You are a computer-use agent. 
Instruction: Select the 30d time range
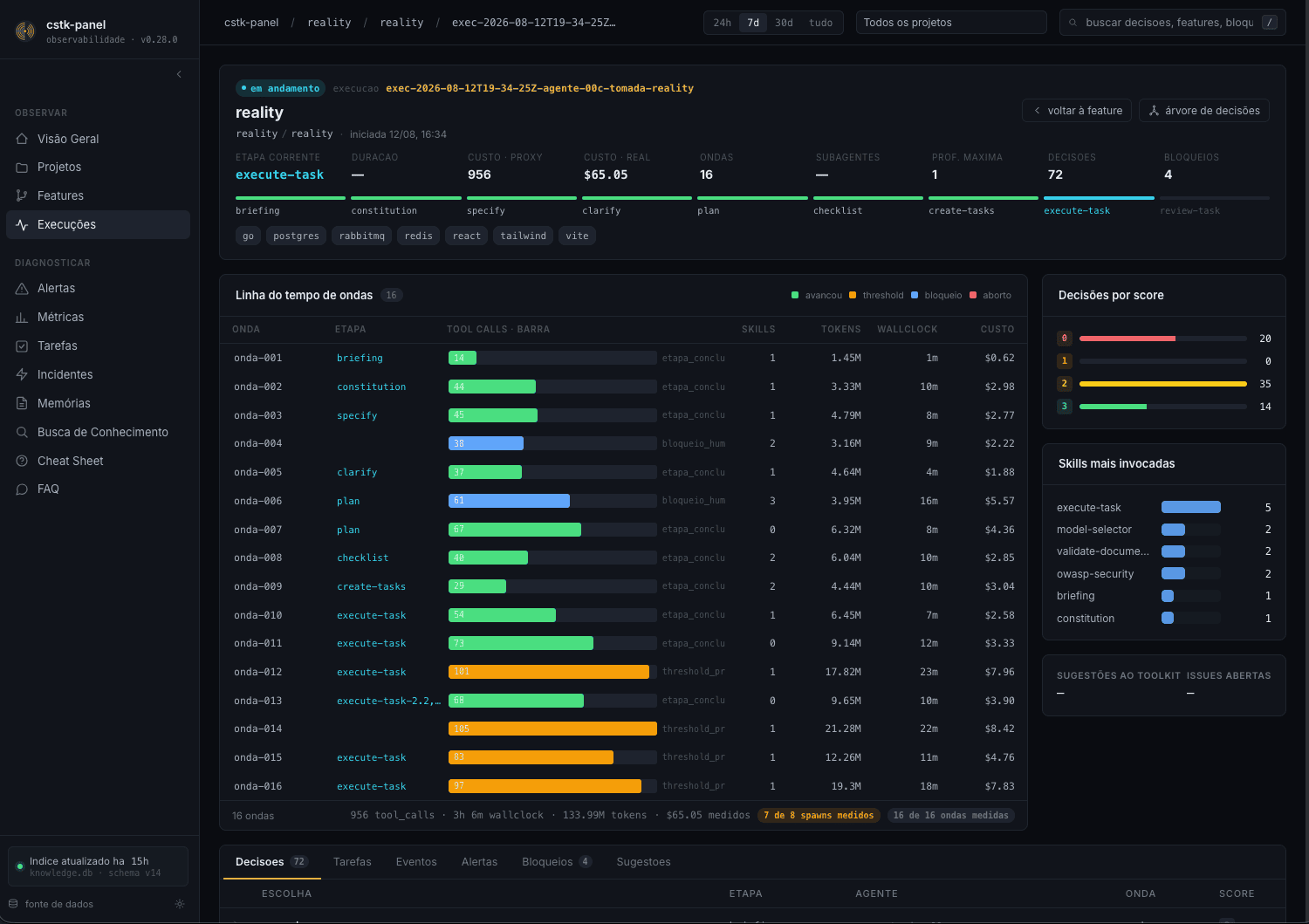tap(785, 23)
